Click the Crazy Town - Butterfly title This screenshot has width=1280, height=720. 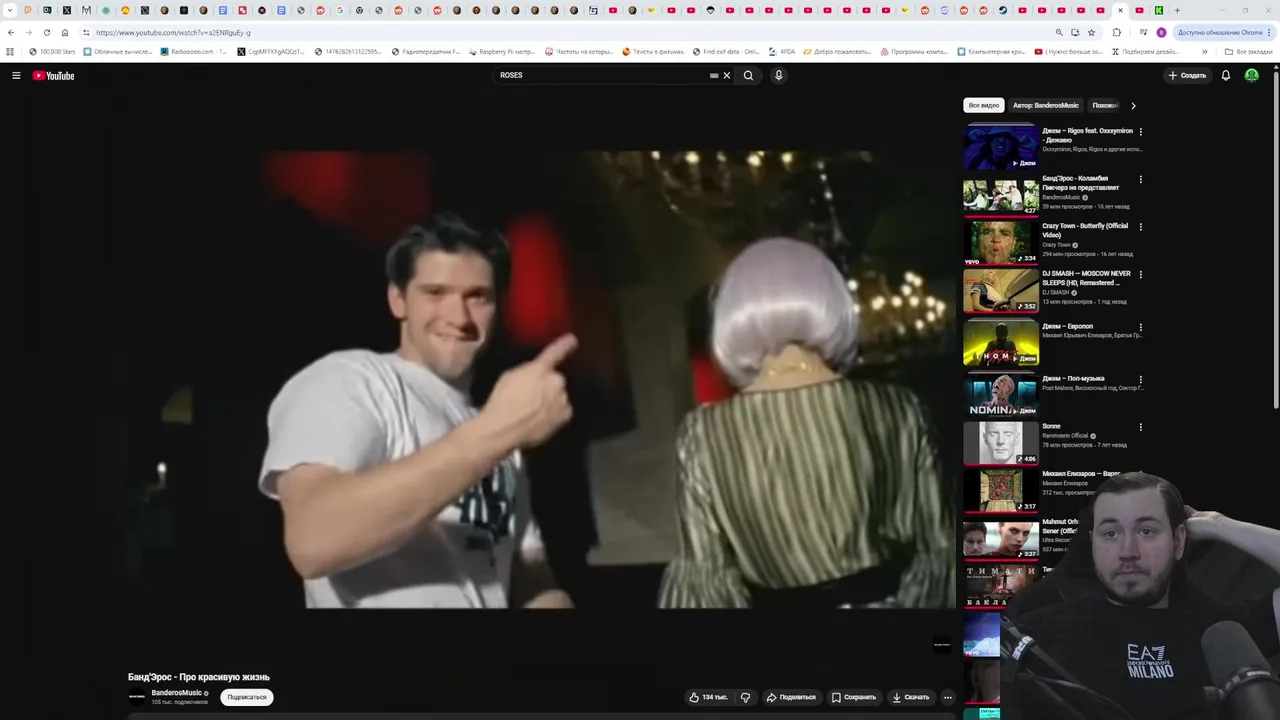coord(1085,230)
